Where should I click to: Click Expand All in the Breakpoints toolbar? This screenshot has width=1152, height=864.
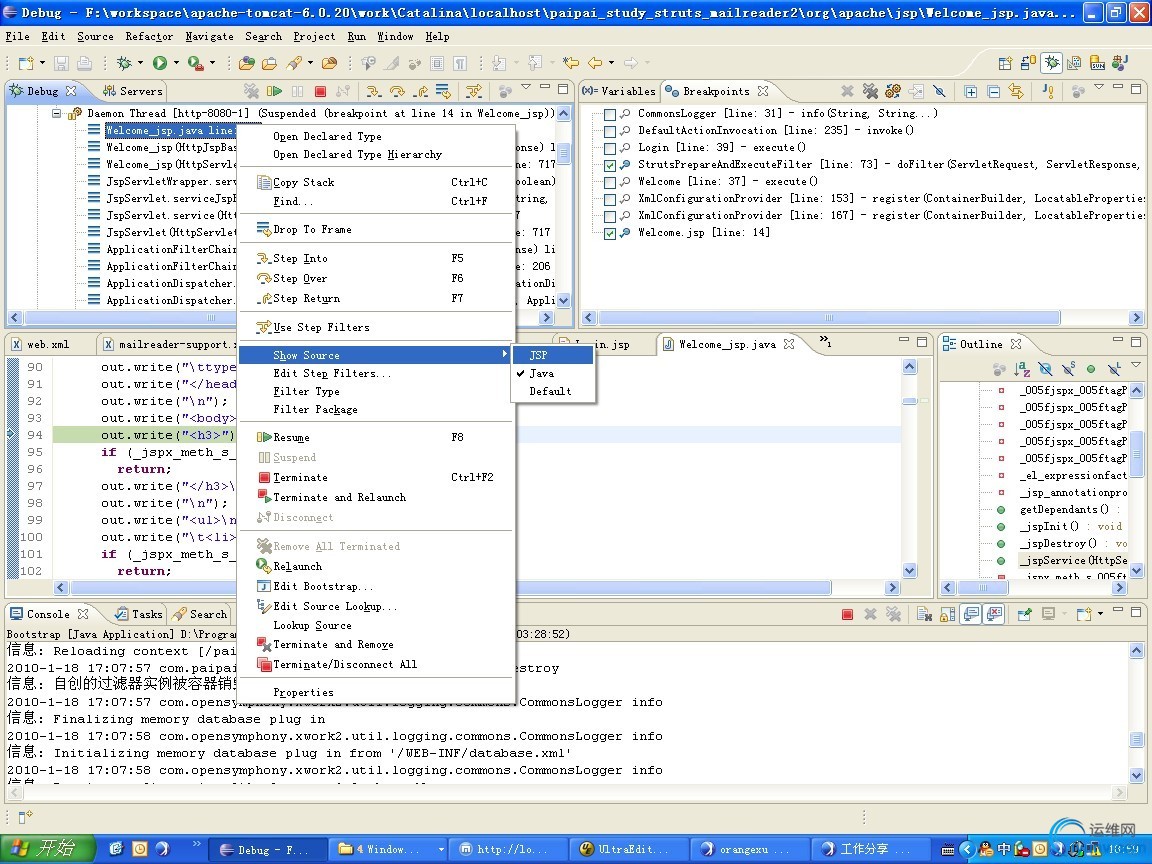click(x=971, y=91)
